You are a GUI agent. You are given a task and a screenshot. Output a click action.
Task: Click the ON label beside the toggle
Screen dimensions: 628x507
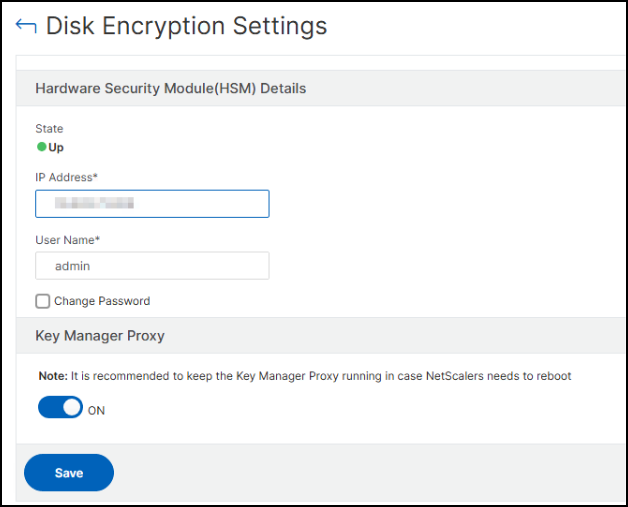(x=96, y=410)
